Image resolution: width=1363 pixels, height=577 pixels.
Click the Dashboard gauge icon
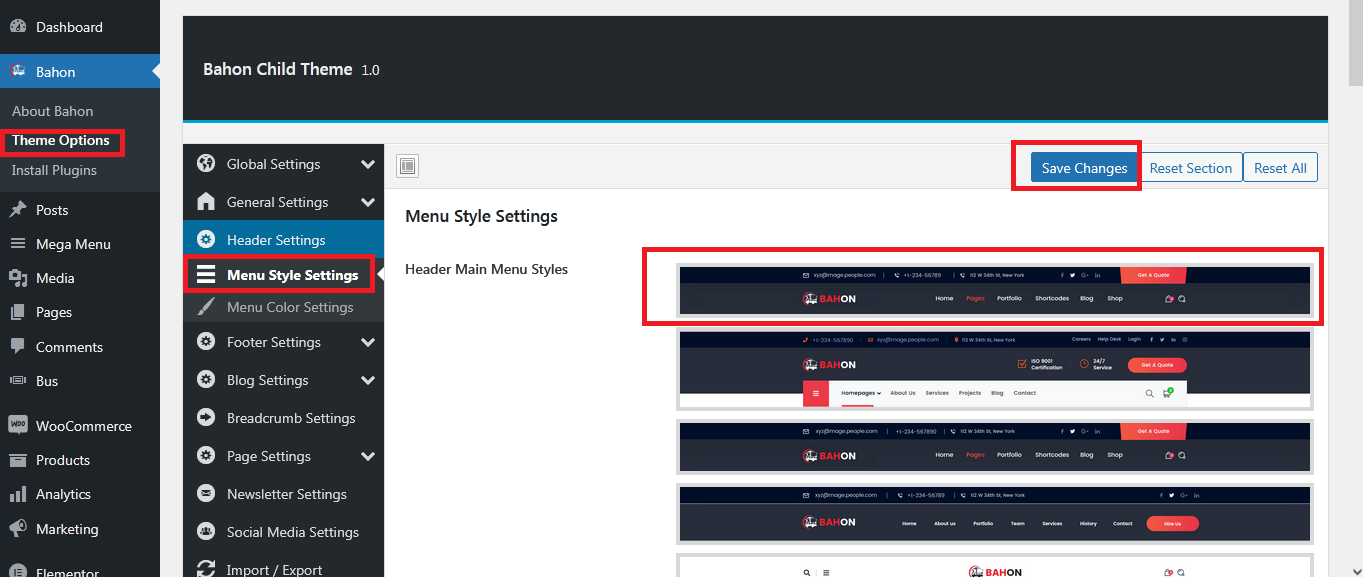pos(18,27)
